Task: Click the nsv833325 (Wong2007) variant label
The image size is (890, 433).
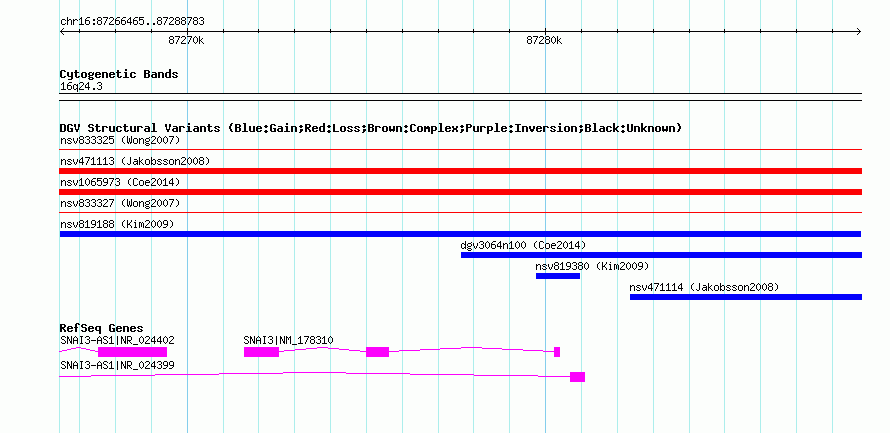Action: coord(120,140)
